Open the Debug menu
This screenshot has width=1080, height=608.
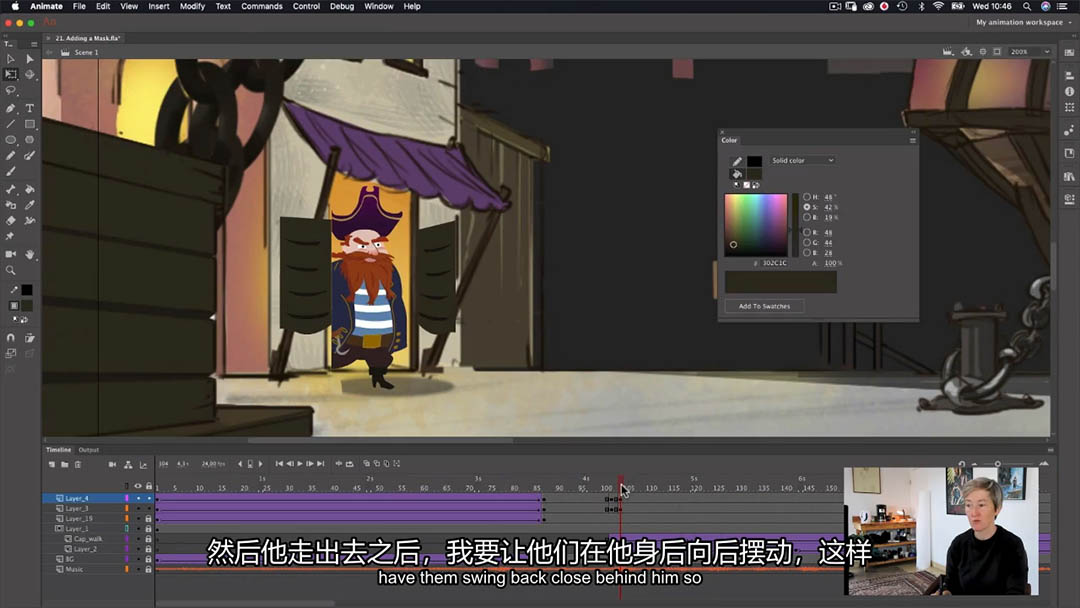click(x=342, y=6)
